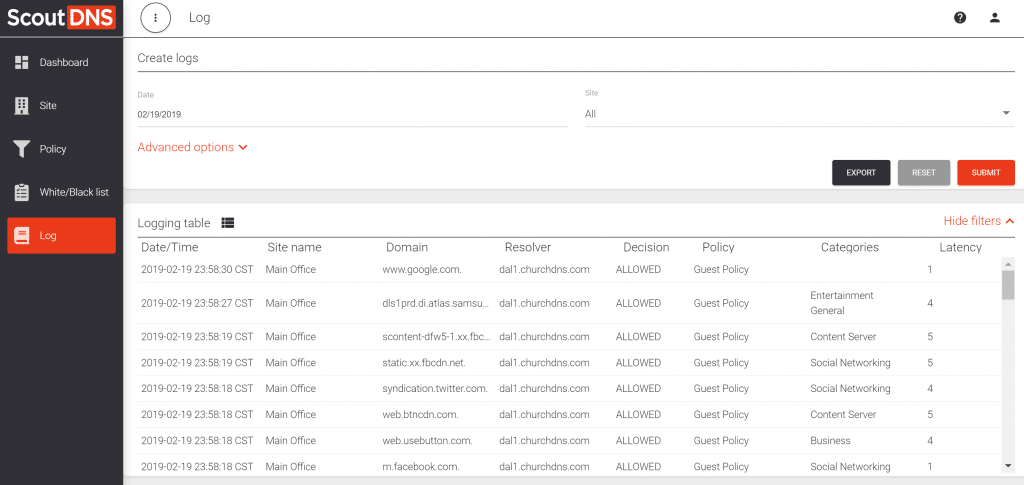
Task: Expand Advanced options
Action: click(x=192, y=148)
